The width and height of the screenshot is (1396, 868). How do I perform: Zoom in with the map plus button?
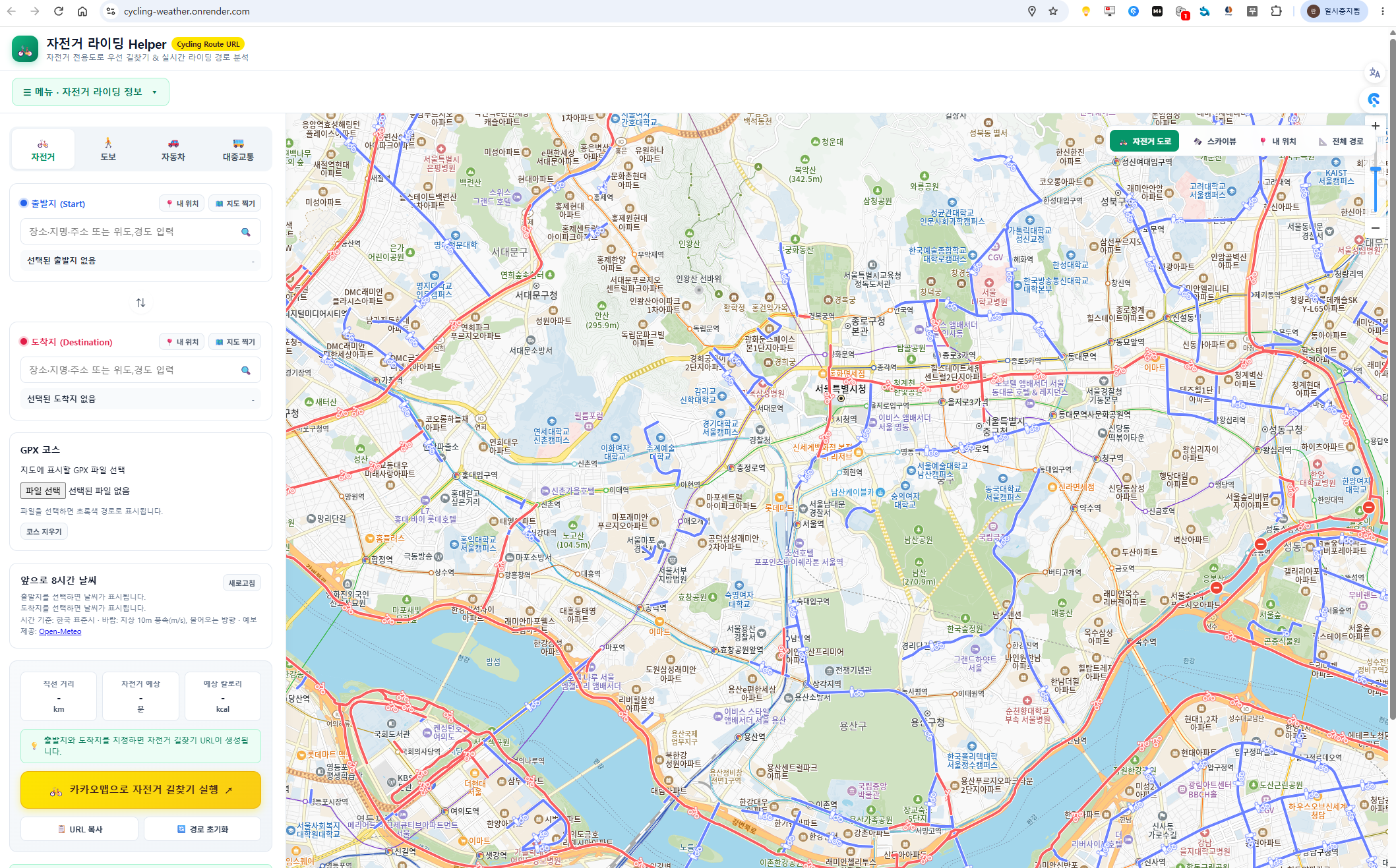[1376, 126]
